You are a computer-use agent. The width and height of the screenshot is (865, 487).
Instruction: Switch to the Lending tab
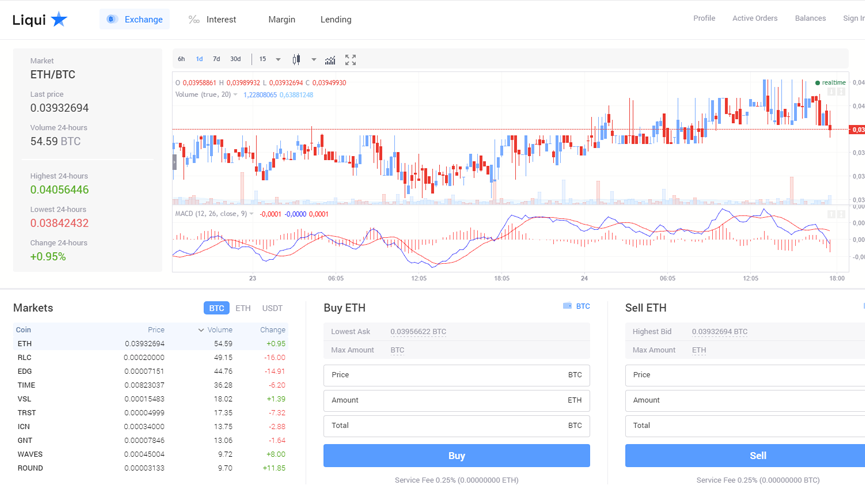point(335,19)
